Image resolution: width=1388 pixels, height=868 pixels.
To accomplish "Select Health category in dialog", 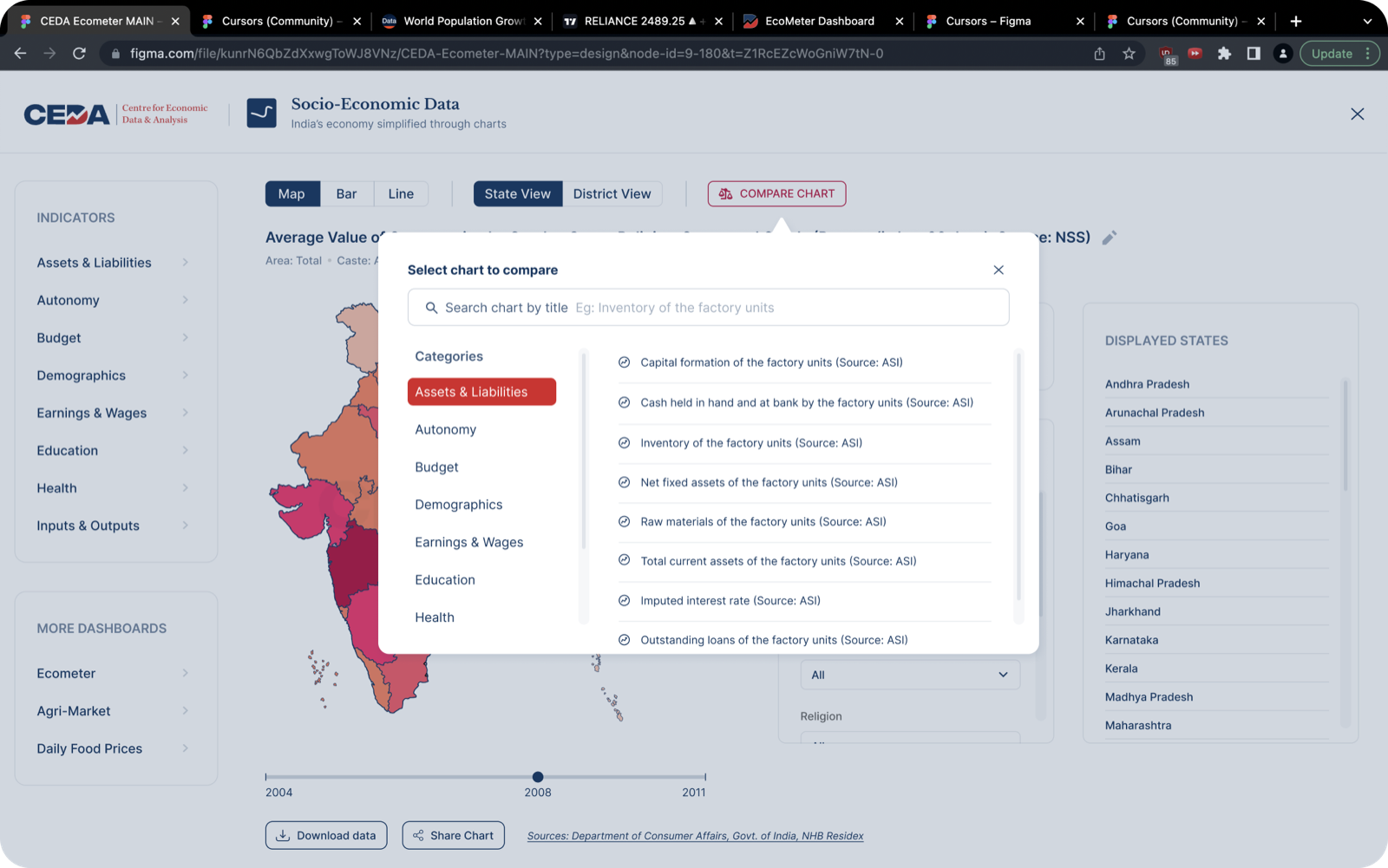I will pyautogui.click(x=435, y=617).
